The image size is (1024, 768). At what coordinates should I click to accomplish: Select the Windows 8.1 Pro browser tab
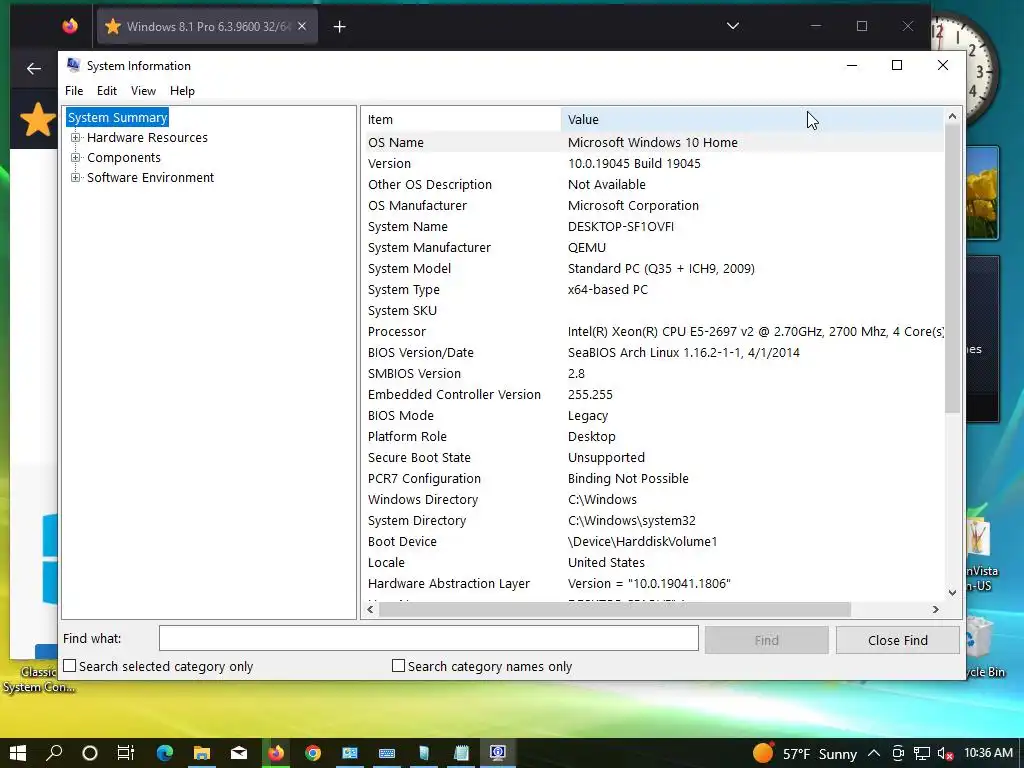207,27
